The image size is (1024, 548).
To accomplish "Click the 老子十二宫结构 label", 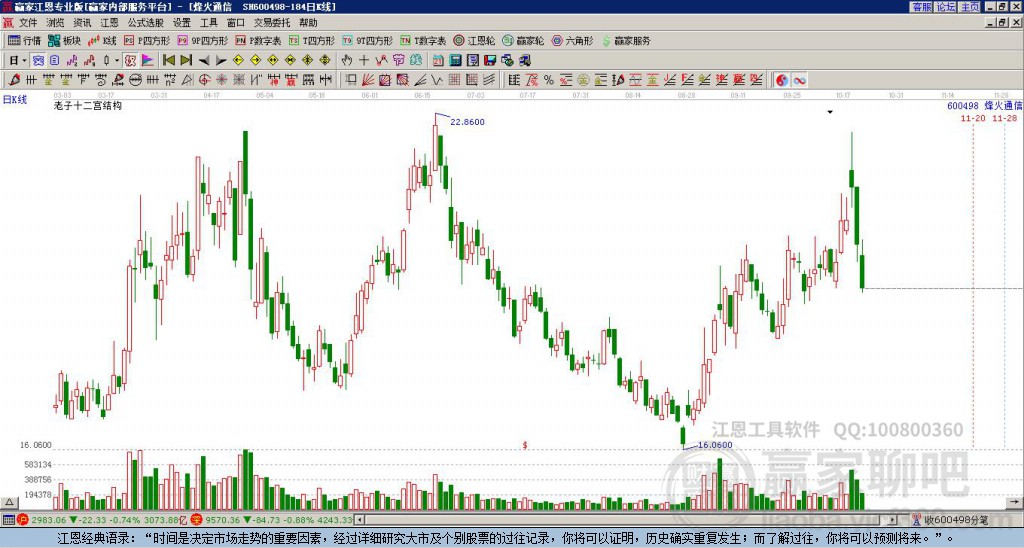I will pyautogui.click(x=88, y=105).
